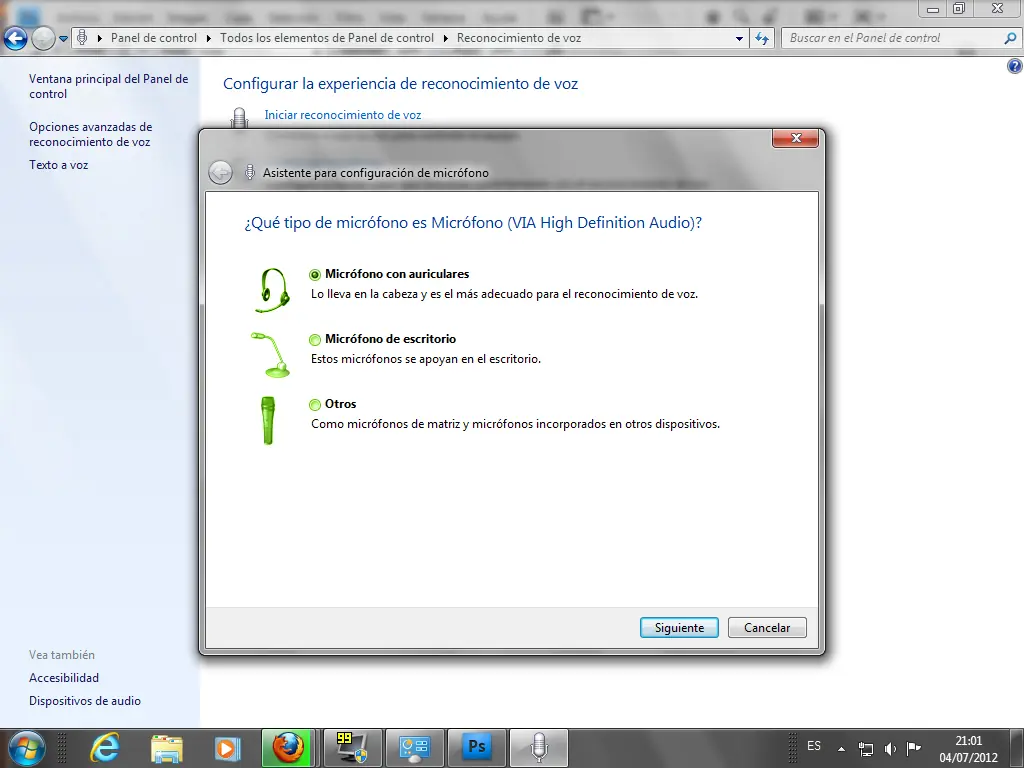Refresh the Control Panel page

point(762,39)
